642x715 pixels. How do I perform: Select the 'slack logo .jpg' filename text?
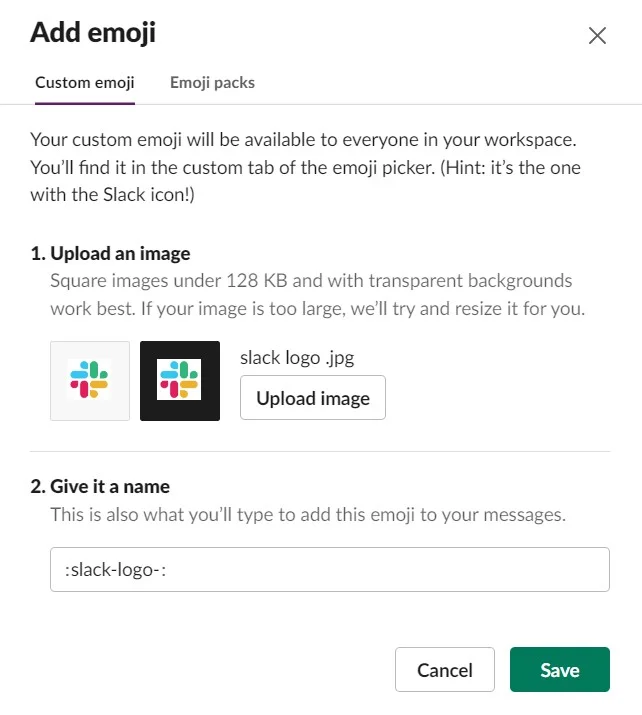[x=297, y=358]
